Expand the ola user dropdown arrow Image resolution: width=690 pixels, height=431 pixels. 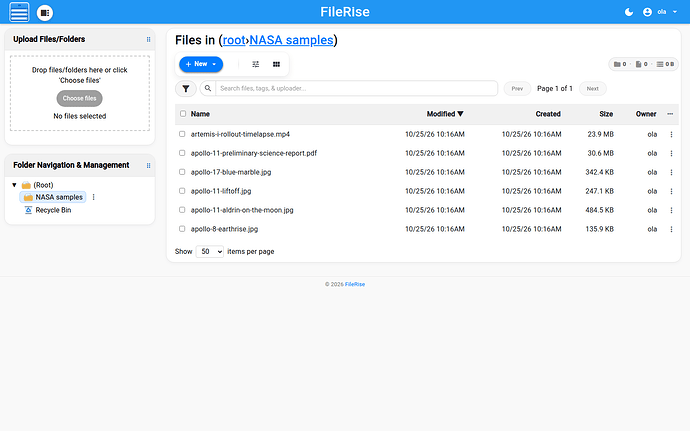coord(675,12)
